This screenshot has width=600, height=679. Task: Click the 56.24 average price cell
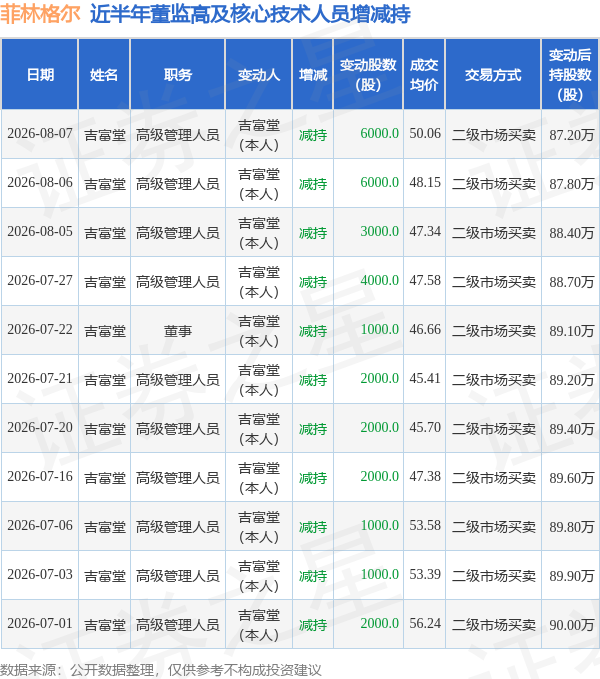(x=425, y=624)
